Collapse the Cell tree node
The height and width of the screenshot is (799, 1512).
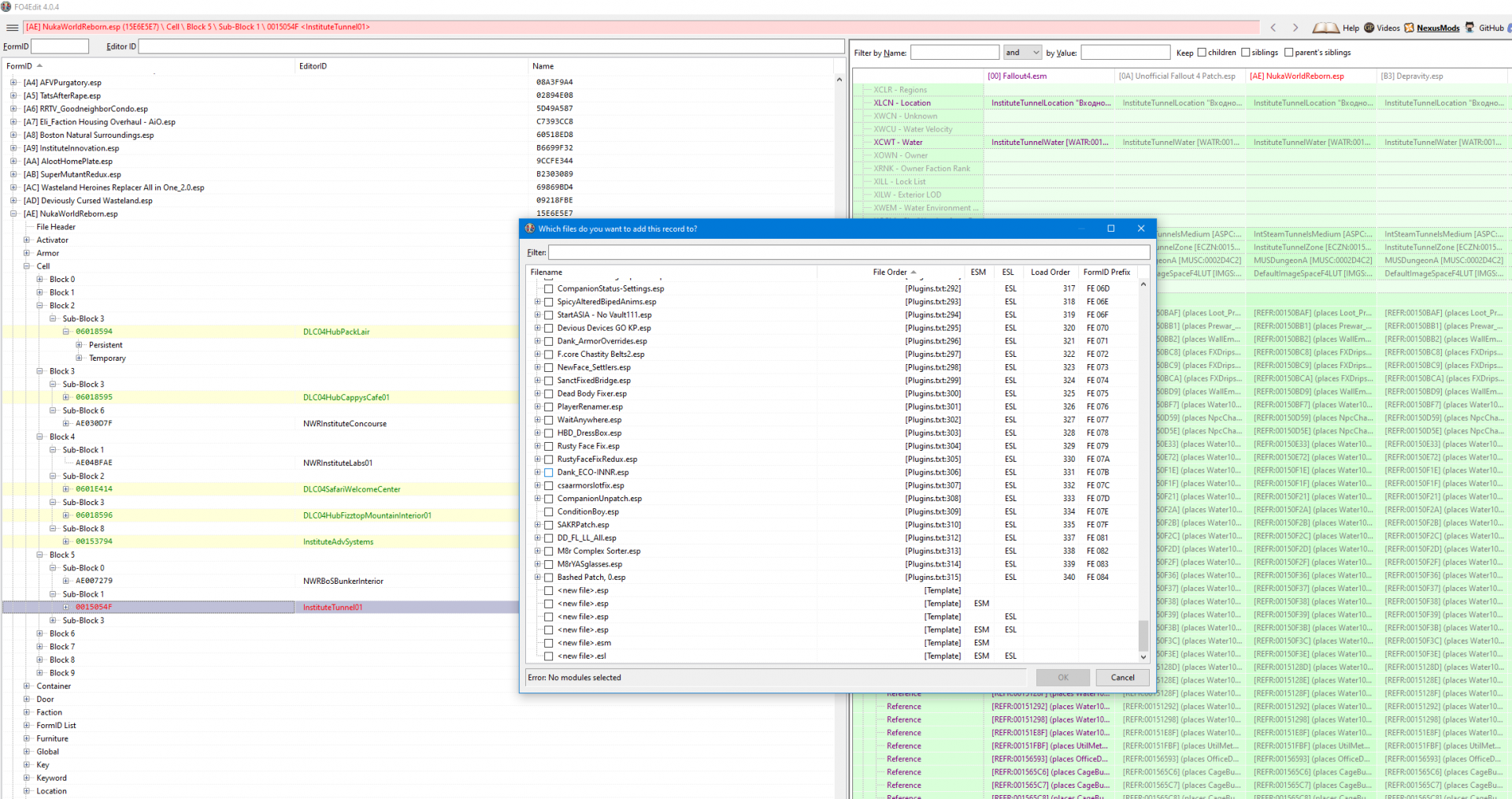(27, 266)
